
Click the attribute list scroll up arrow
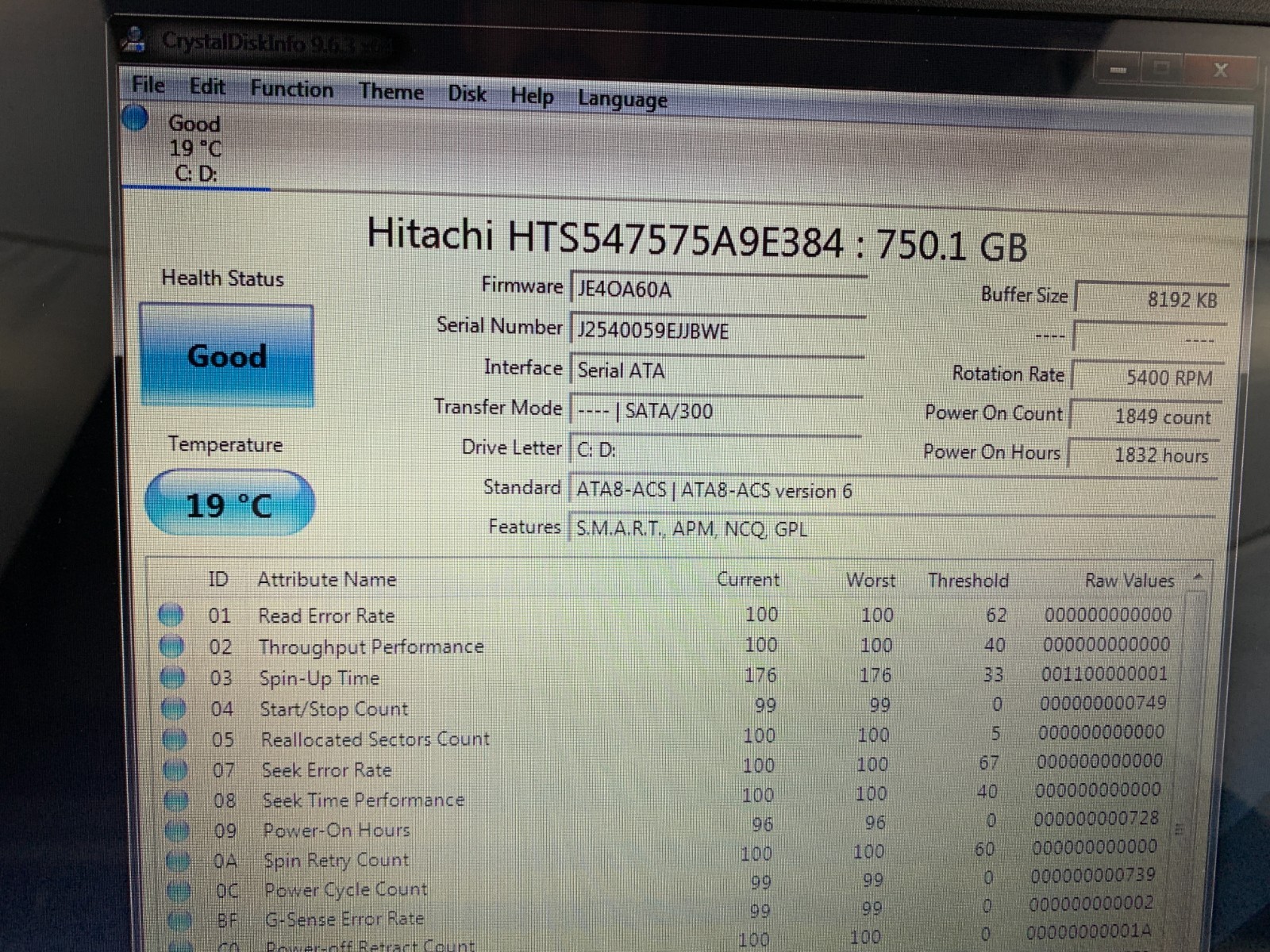pyautogui.click(x=1198, y=578)
